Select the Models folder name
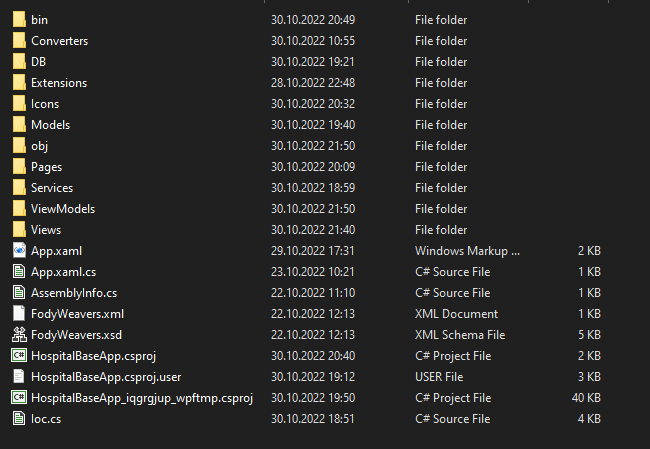This screenshot has height=449, width=650. pos(50,125)
